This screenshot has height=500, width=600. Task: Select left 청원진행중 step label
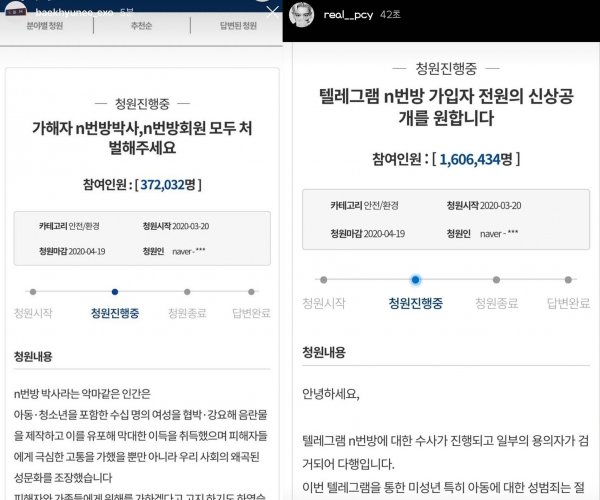(115, 313)
